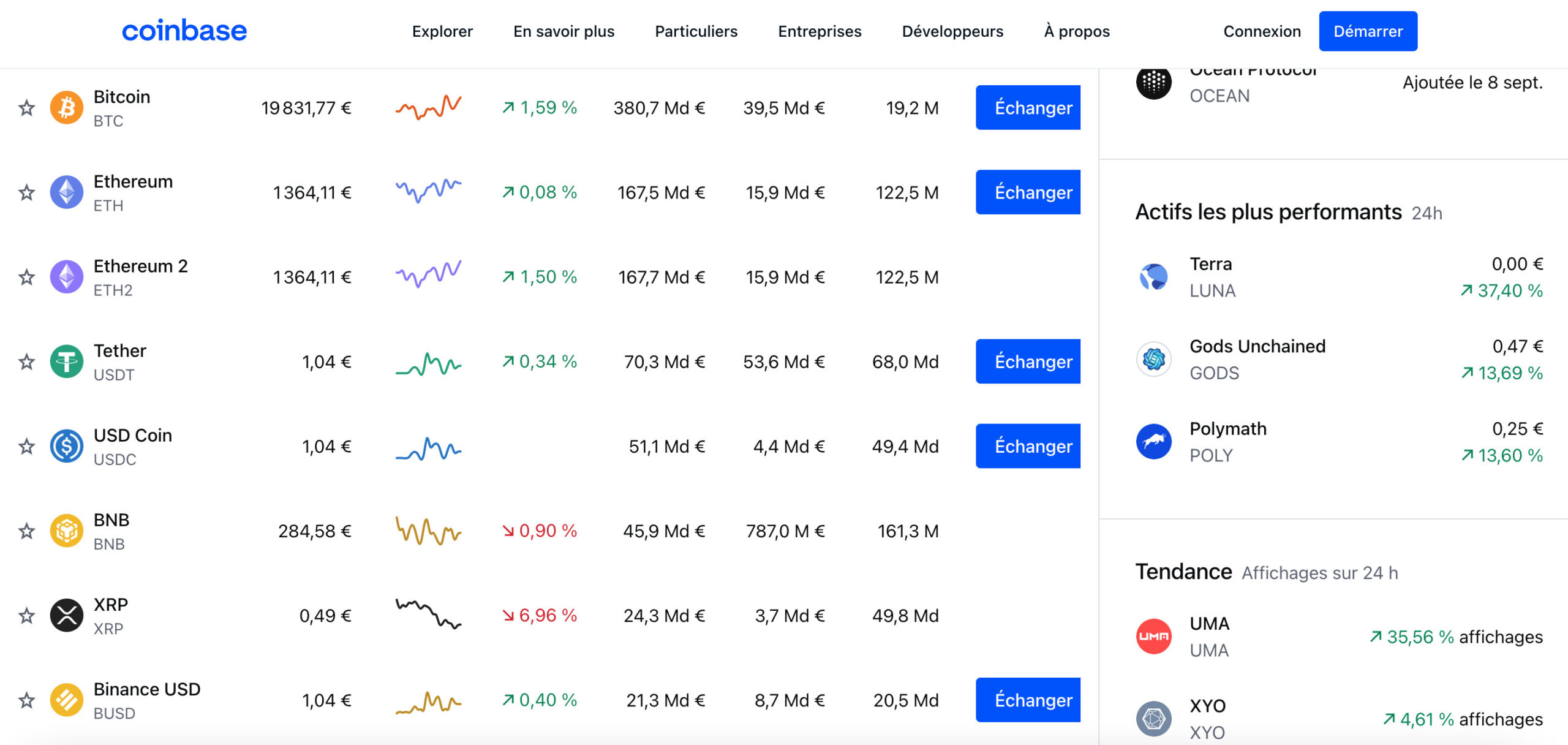The height and width of the screenshot is (745, 1568).
Task: Click the Terra LUNA icon
Action: (x=1154, y=277)
